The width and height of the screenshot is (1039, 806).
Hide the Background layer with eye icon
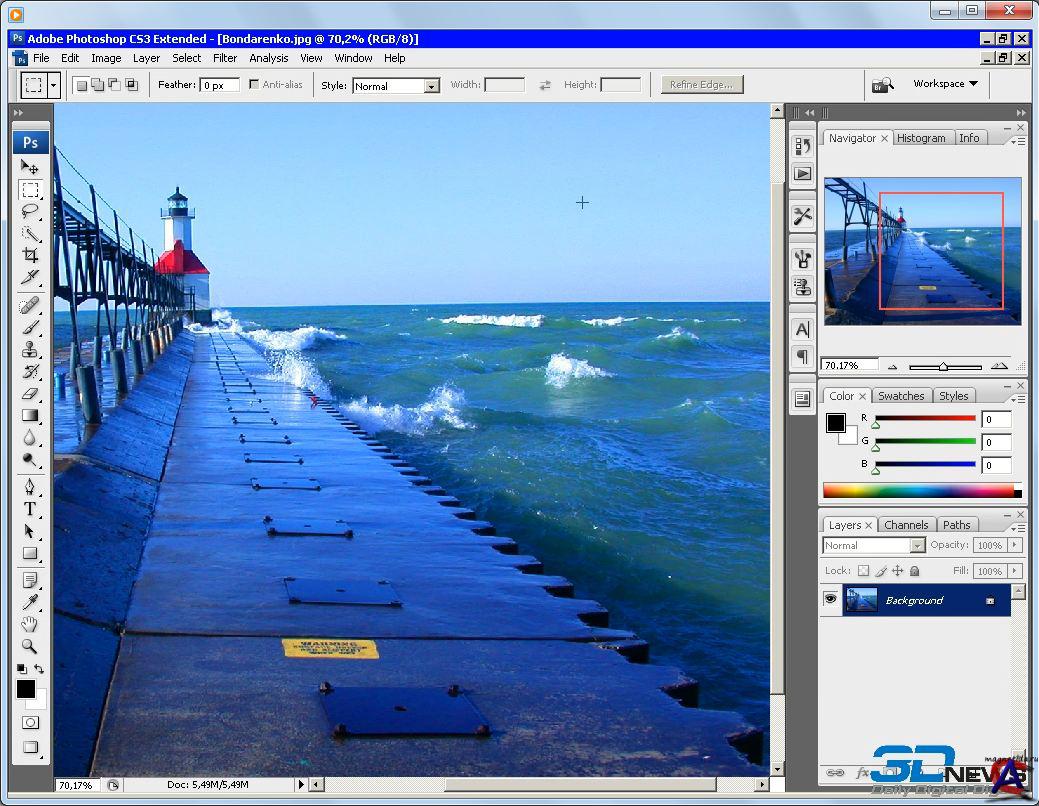830,600
